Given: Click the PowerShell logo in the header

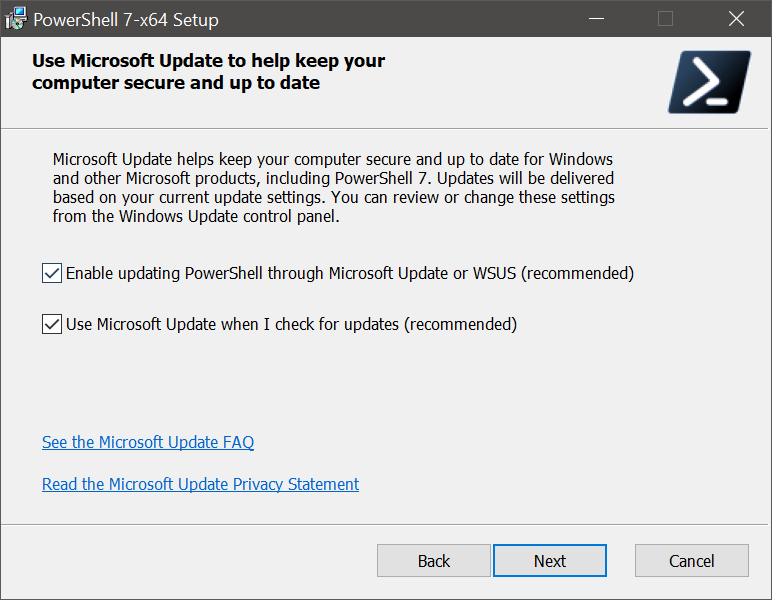Looking at the screenshot, I should (x=709, y=82).
